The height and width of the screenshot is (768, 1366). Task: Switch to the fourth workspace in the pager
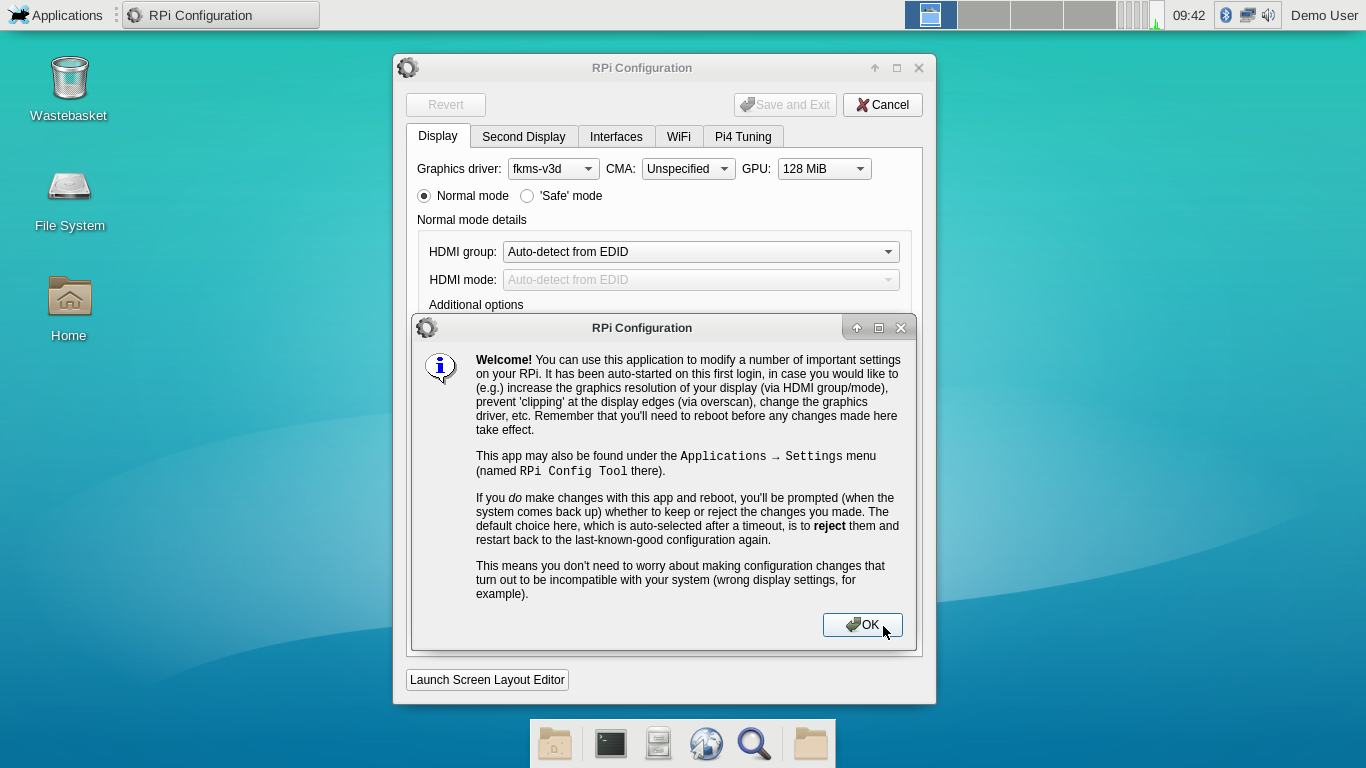[1090, 15]
